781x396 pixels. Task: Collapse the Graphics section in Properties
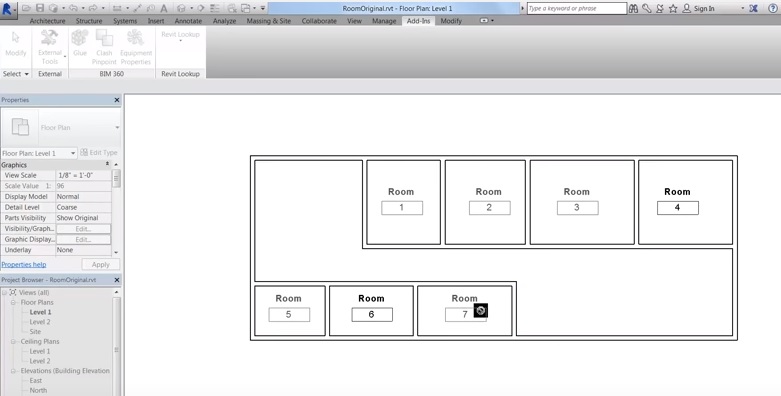point(107,164)
